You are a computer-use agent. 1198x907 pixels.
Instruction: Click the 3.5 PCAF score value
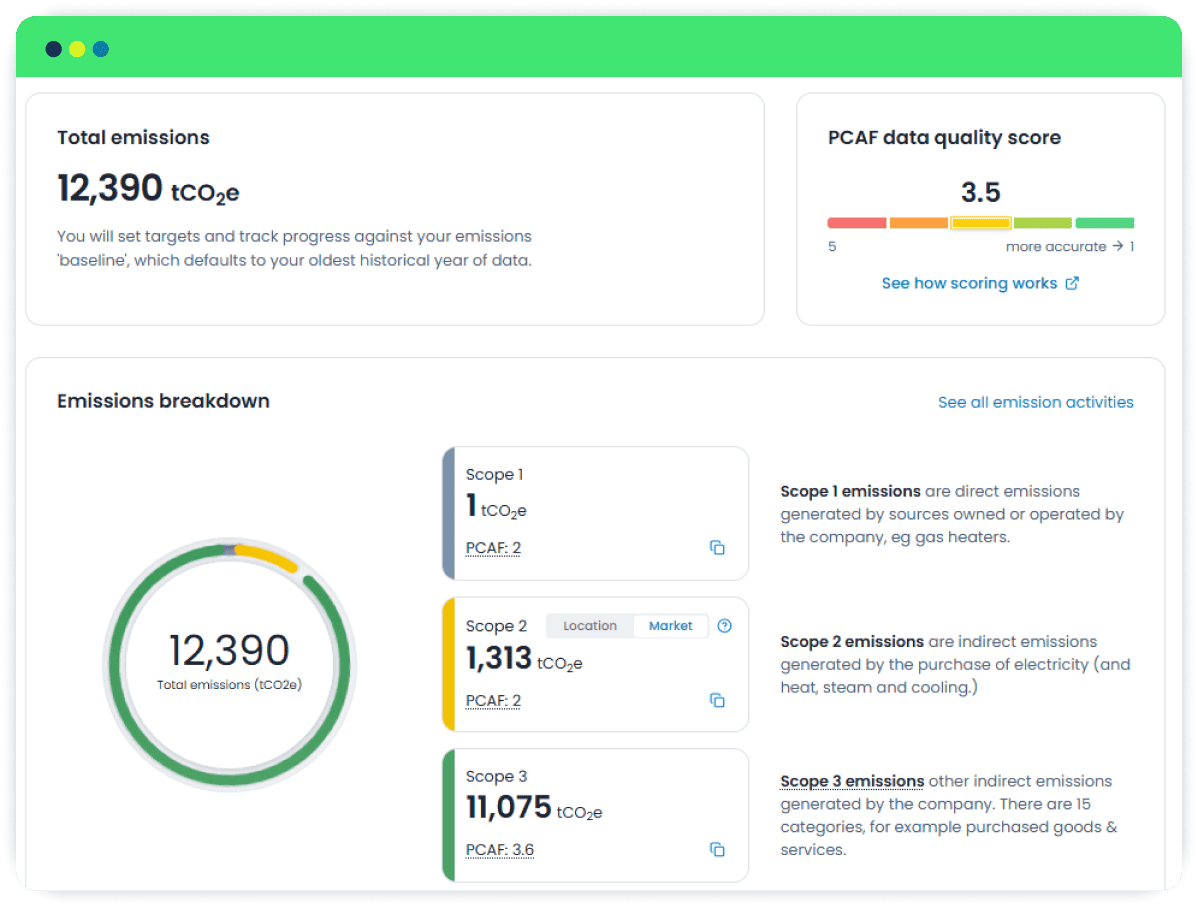tap(980, 192)
